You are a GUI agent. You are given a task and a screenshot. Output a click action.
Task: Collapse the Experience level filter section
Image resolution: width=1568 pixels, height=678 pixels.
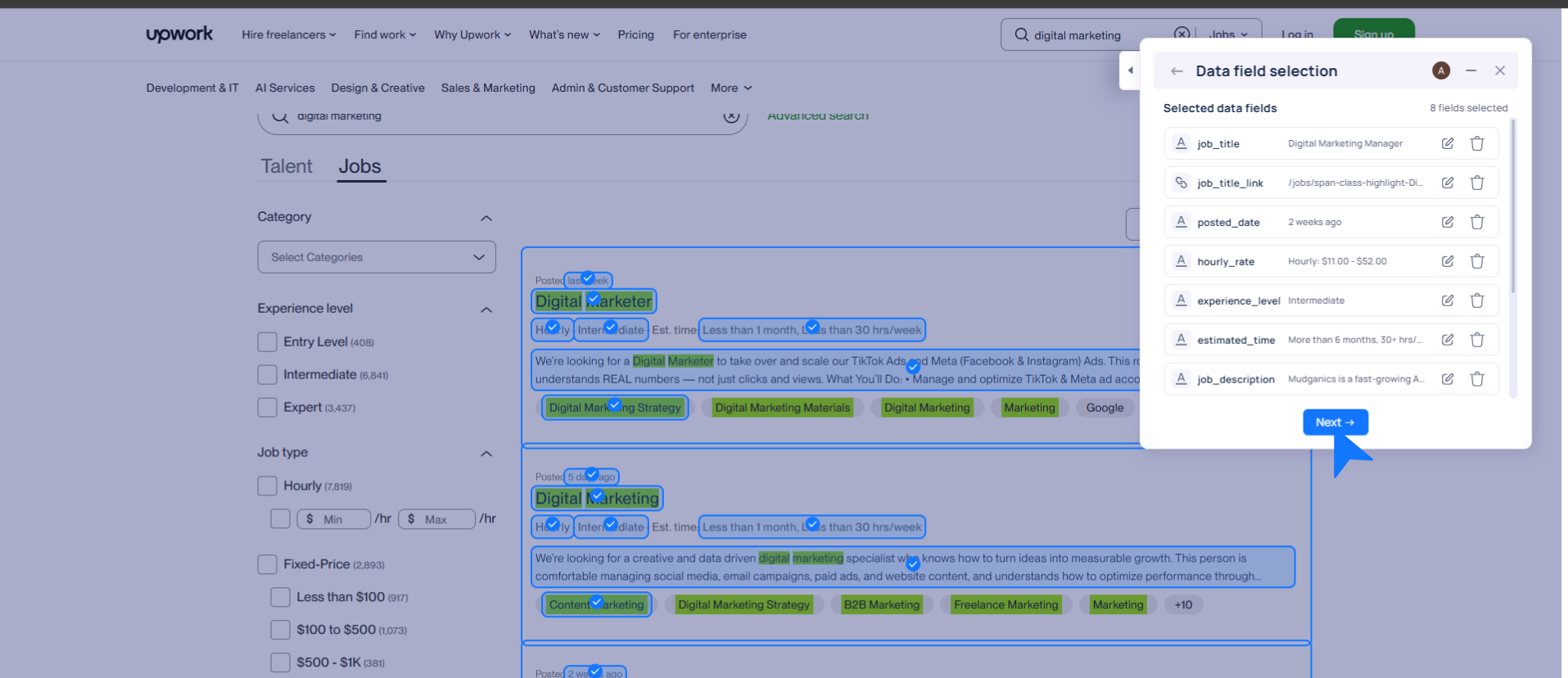click(x=486, y=310)
